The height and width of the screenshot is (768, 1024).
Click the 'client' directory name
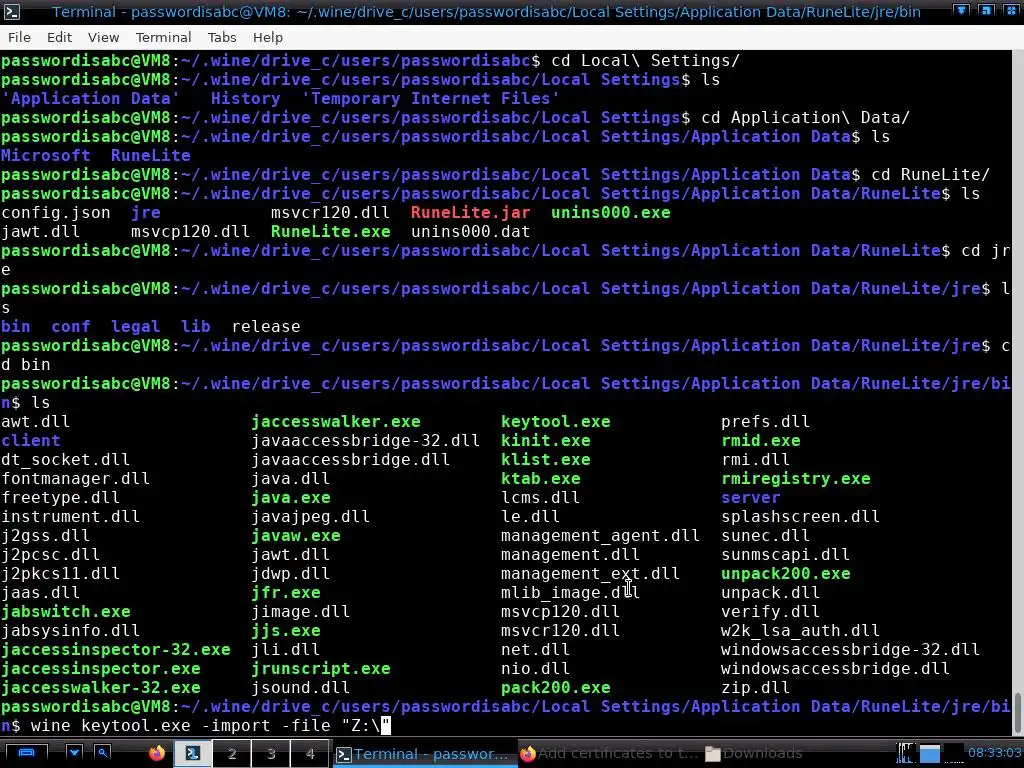point(31,441)
